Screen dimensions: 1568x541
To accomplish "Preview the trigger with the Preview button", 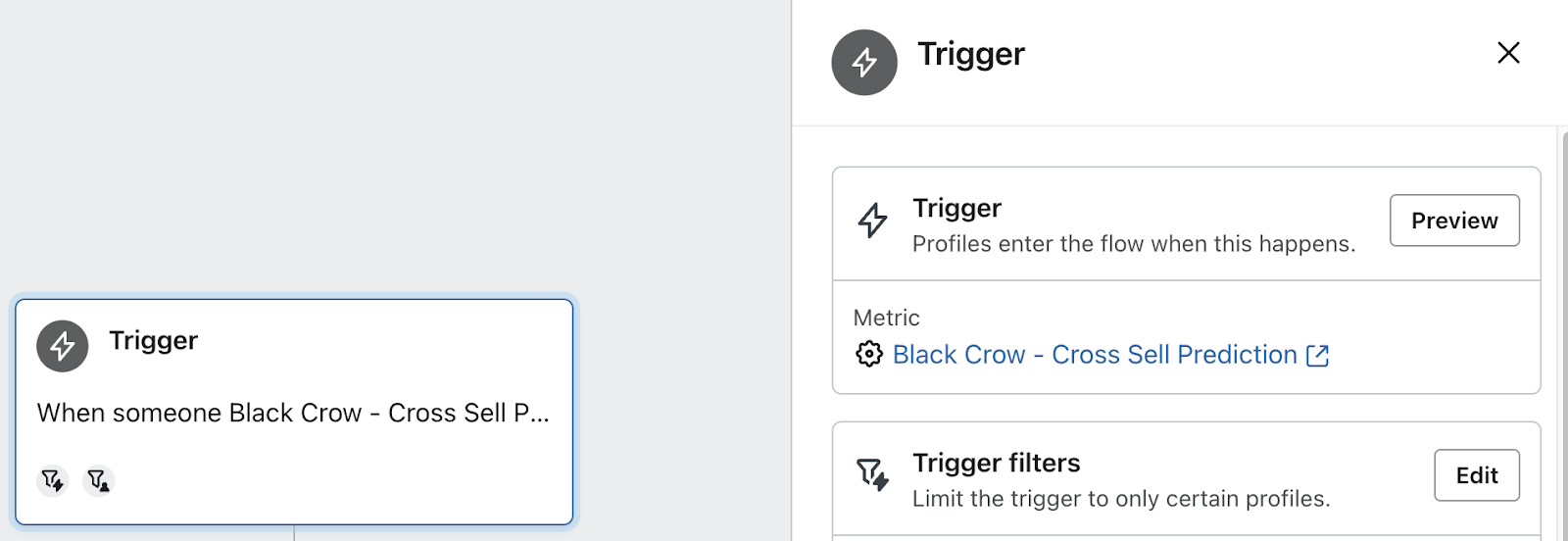I will [1454, 221].
